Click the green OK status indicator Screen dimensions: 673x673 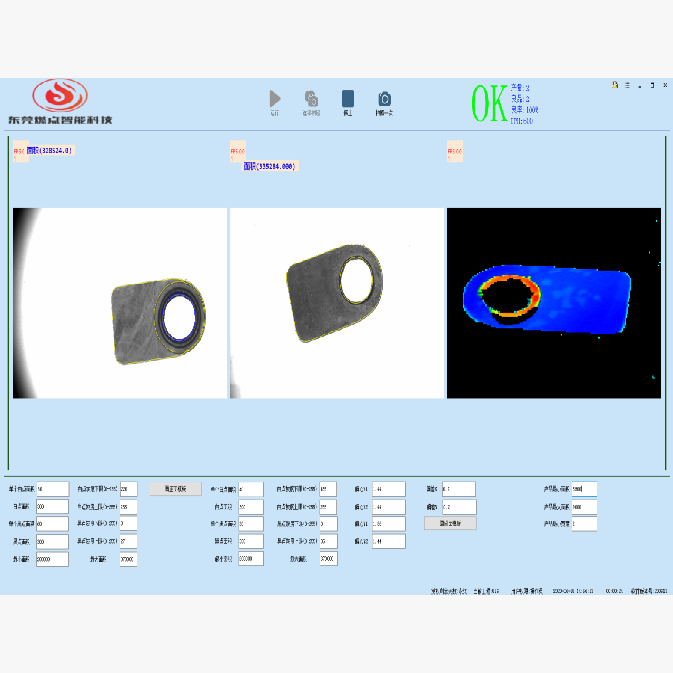pos(489,104)
